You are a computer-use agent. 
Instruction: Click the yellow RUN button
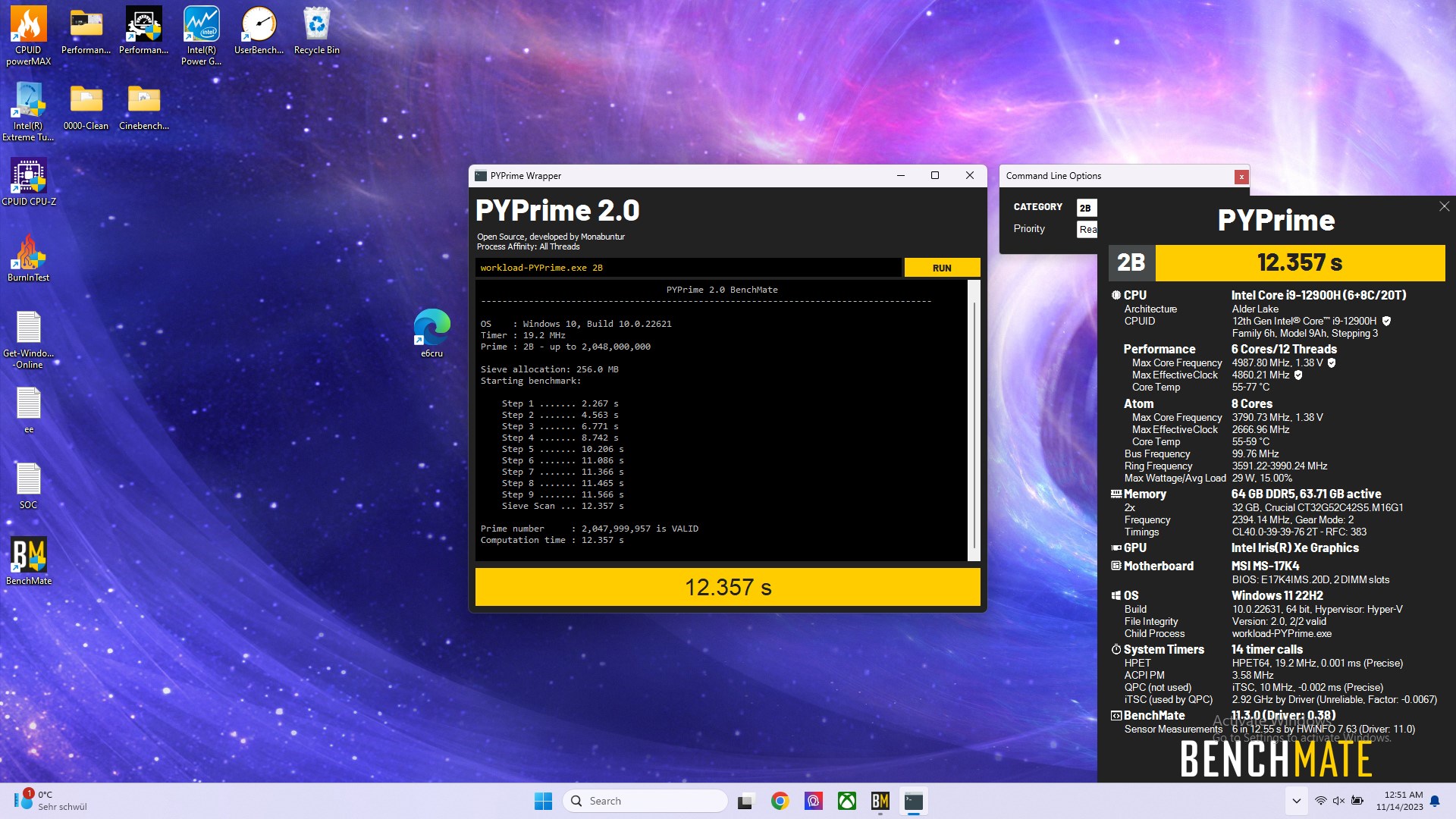click(942, 268)
